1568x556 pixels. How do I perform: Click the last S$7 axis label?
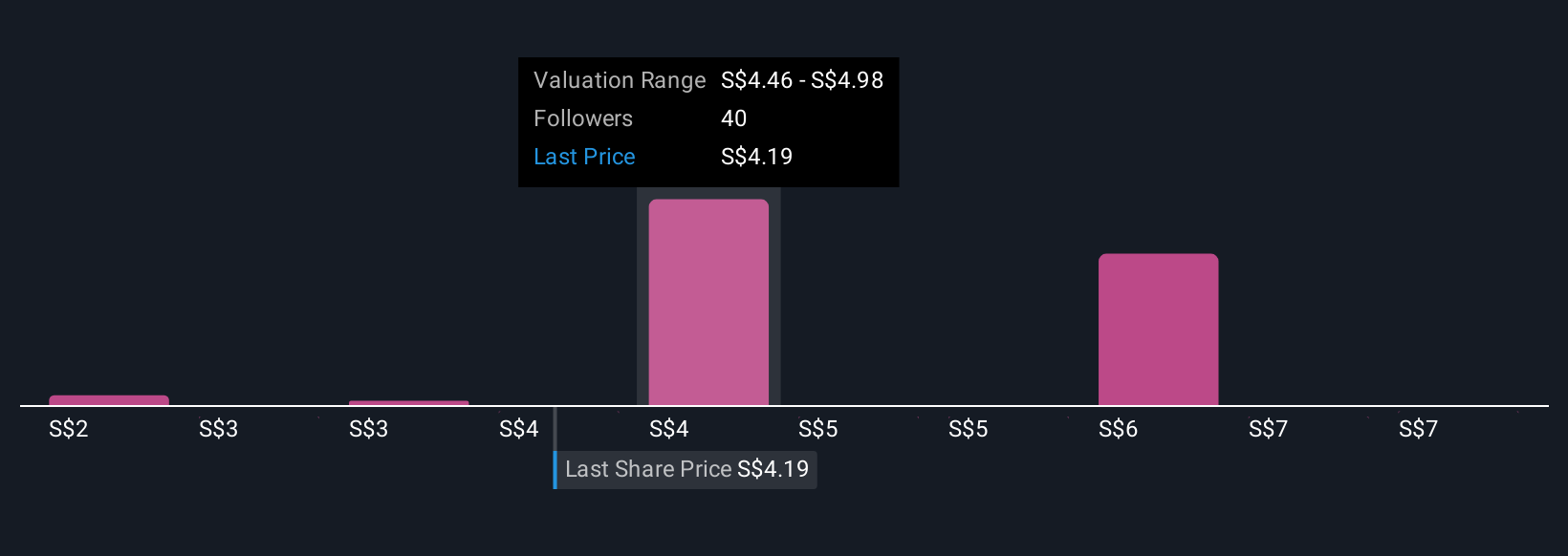coord(1419,429)
